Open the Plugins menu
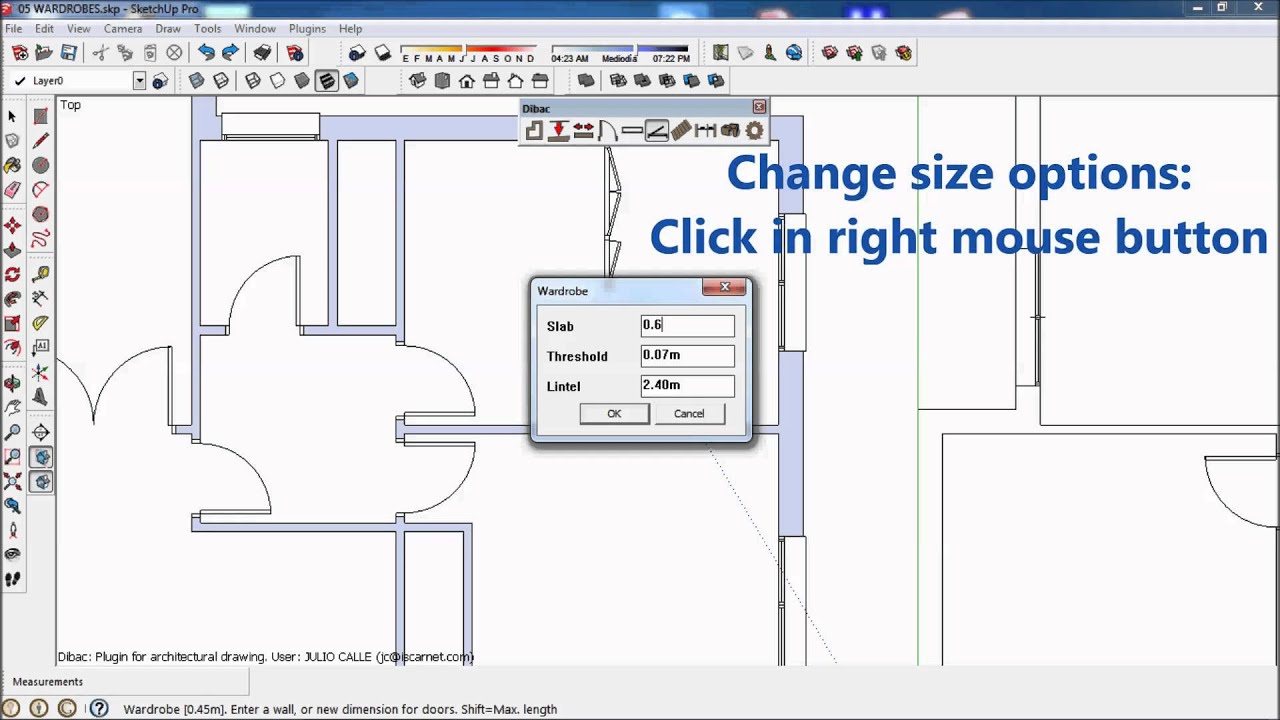 (307, 29)
